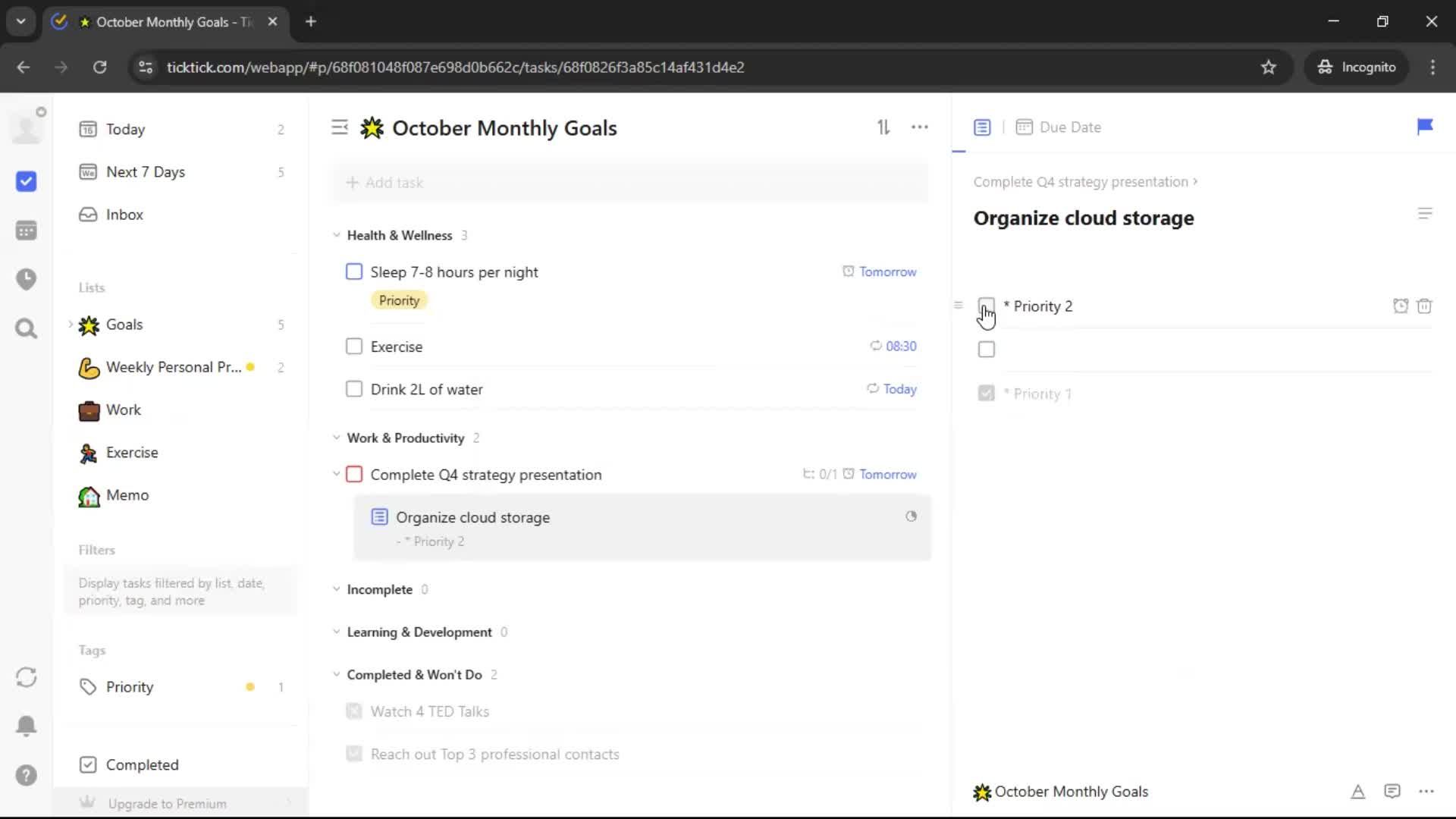Click the Search magnifier icon in sidebar
Screen dimensions: 1456x819
(x=27, y=328)
